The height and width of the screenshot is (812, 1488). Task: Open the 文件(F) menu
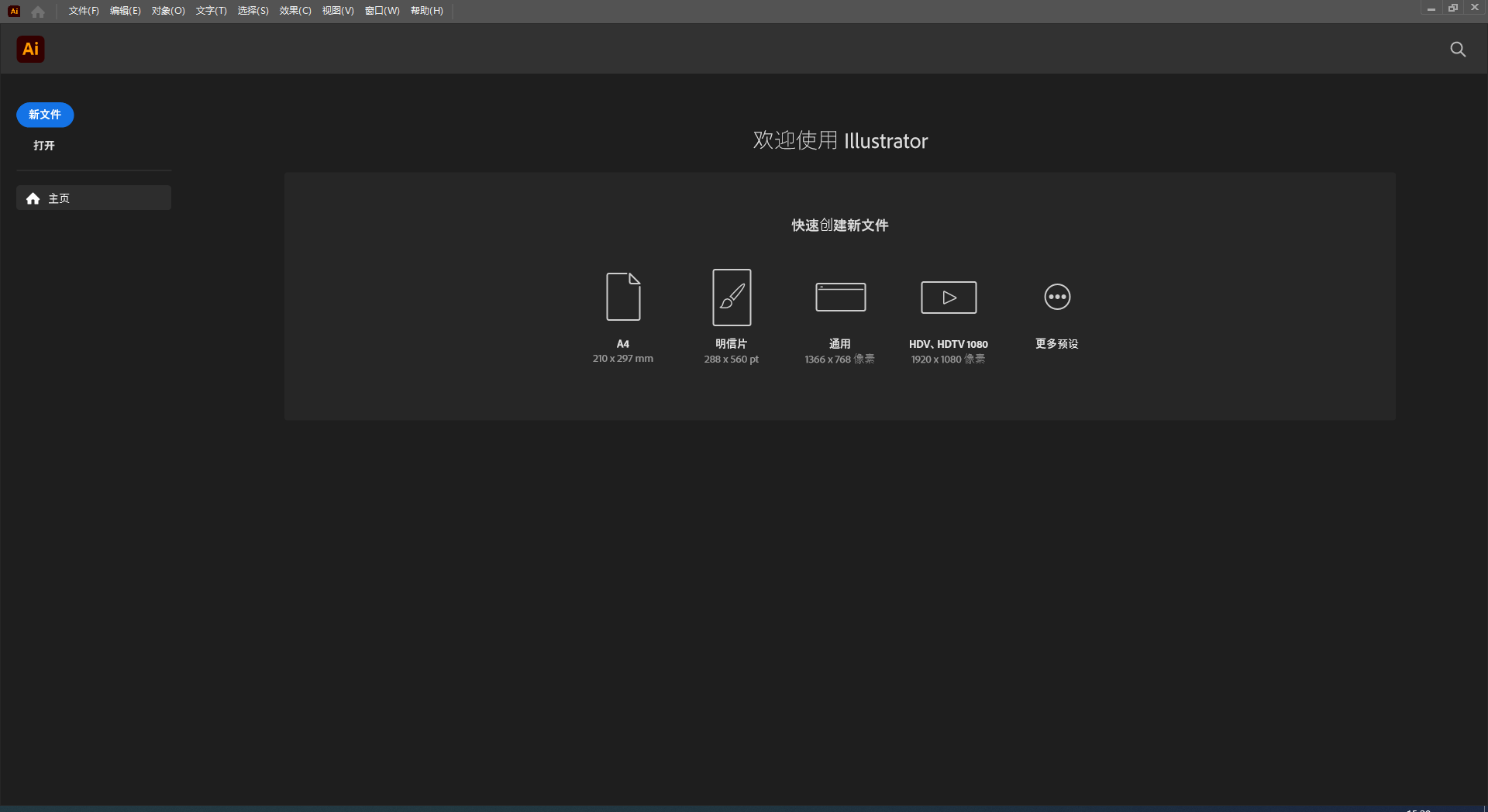[x=83, y=11]
